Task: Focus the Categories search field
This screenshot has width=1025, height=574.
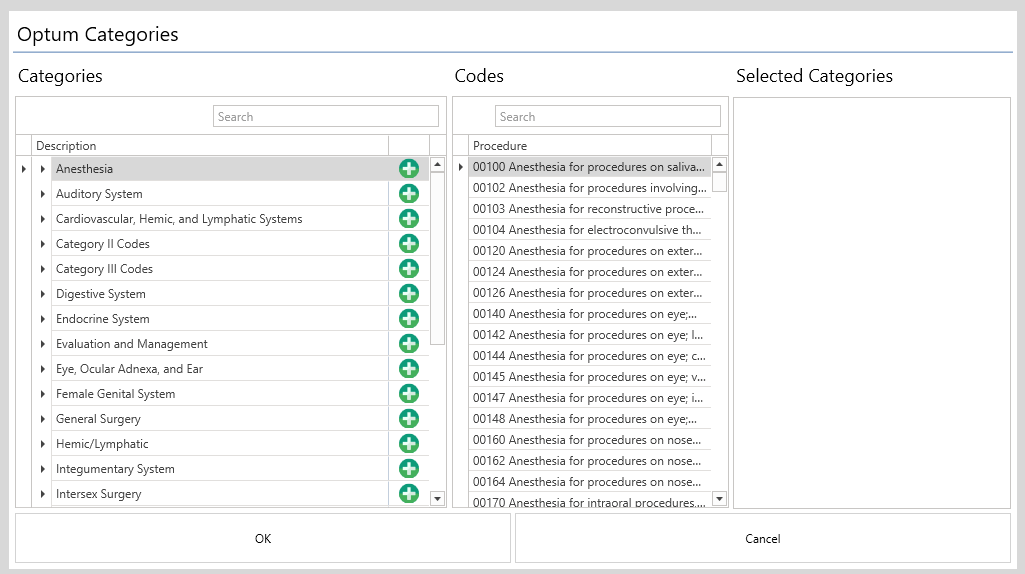Action: pyautogui.click(x=326, y=116)
